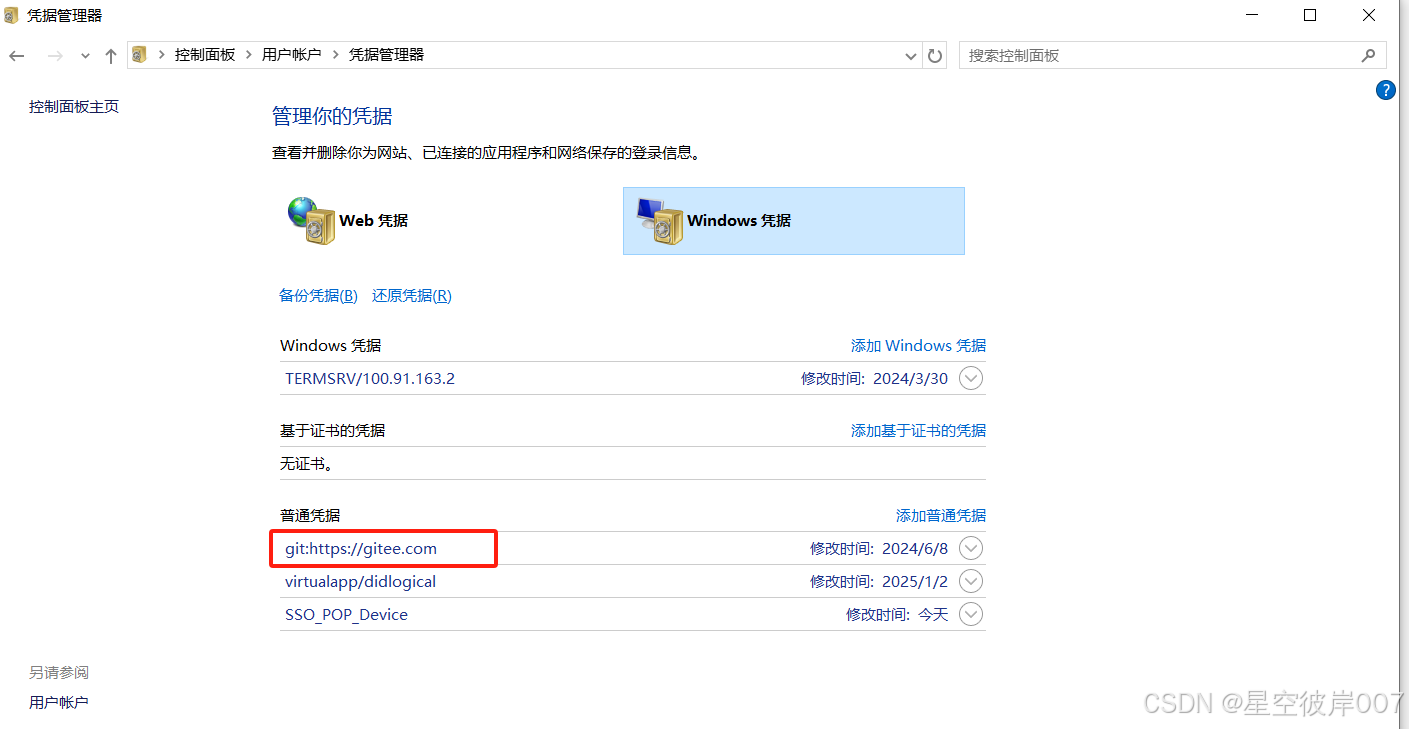Screen dimensions: 1409x729
Task: Click chevron between 控制面板 and 用户帐户
Action: point(249,55)
